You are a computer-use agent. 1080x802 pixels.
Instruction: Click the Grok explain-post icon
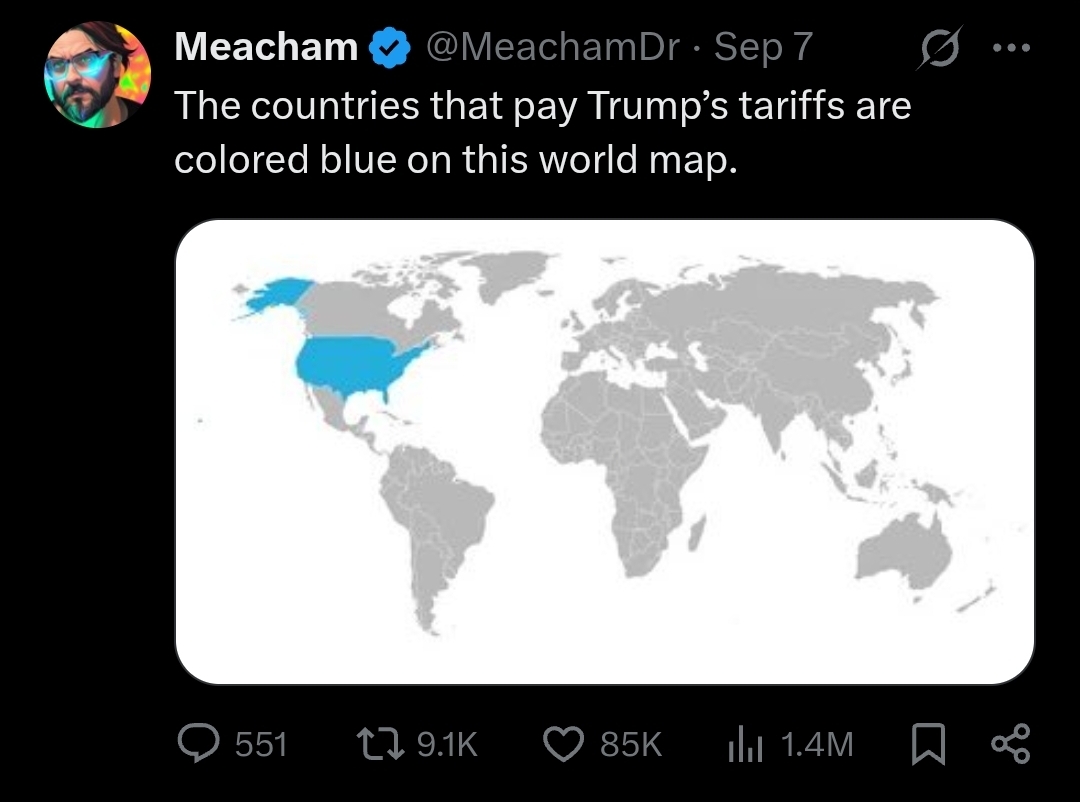point(938,48)
